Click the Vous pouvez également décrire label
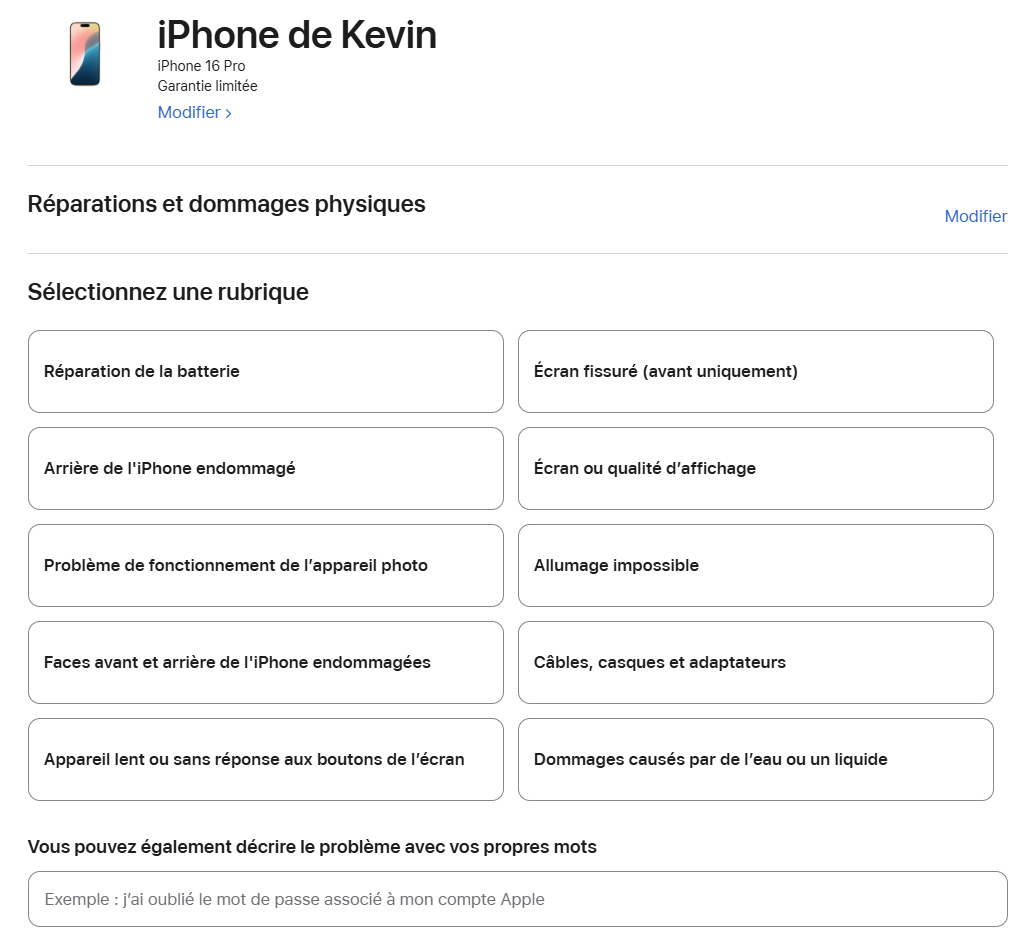1021x933 pixels. (x=312, y=847)
